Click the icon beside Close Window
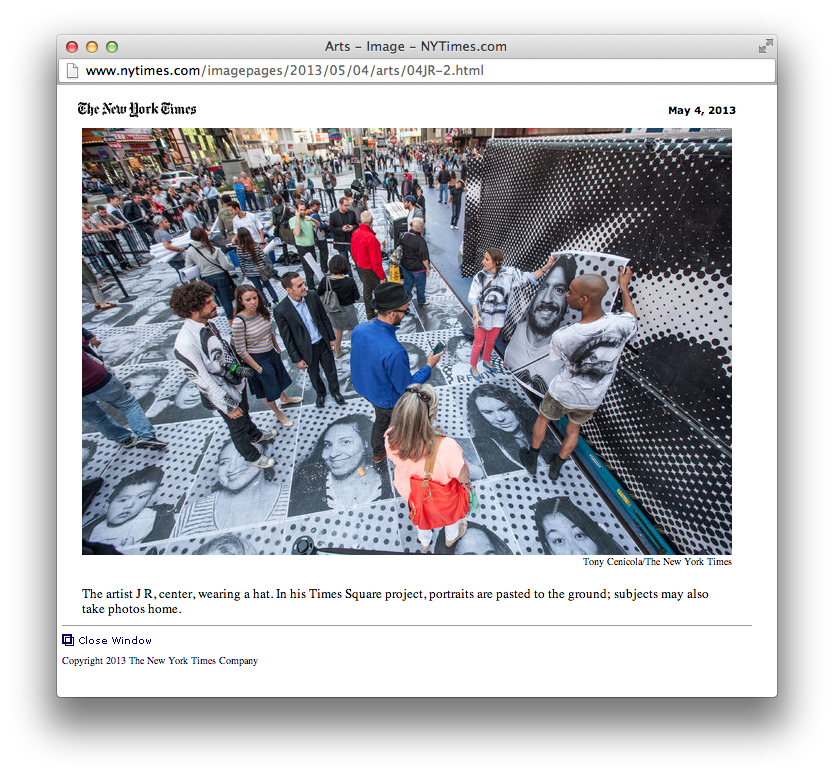Viewport: 834px width, 776px height. [68, 640]
